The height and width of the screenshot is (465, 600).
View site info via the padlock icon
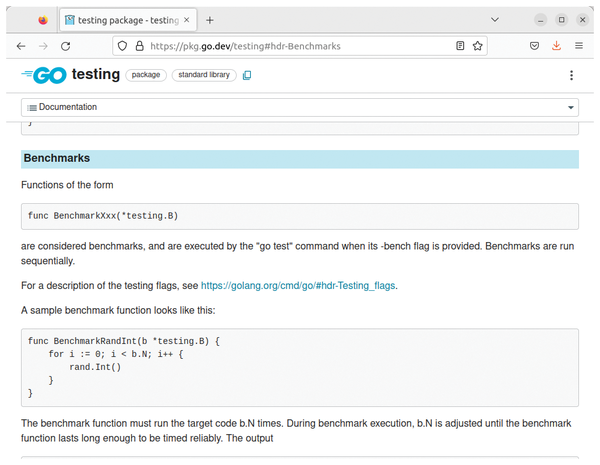point(139,46)
